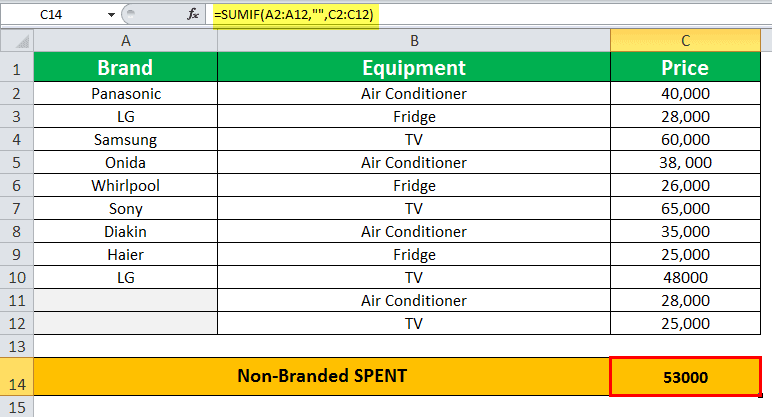This screenshot has height=417, width=772.
Task: Select row 7 header
Action: click(x=16, y=209)
